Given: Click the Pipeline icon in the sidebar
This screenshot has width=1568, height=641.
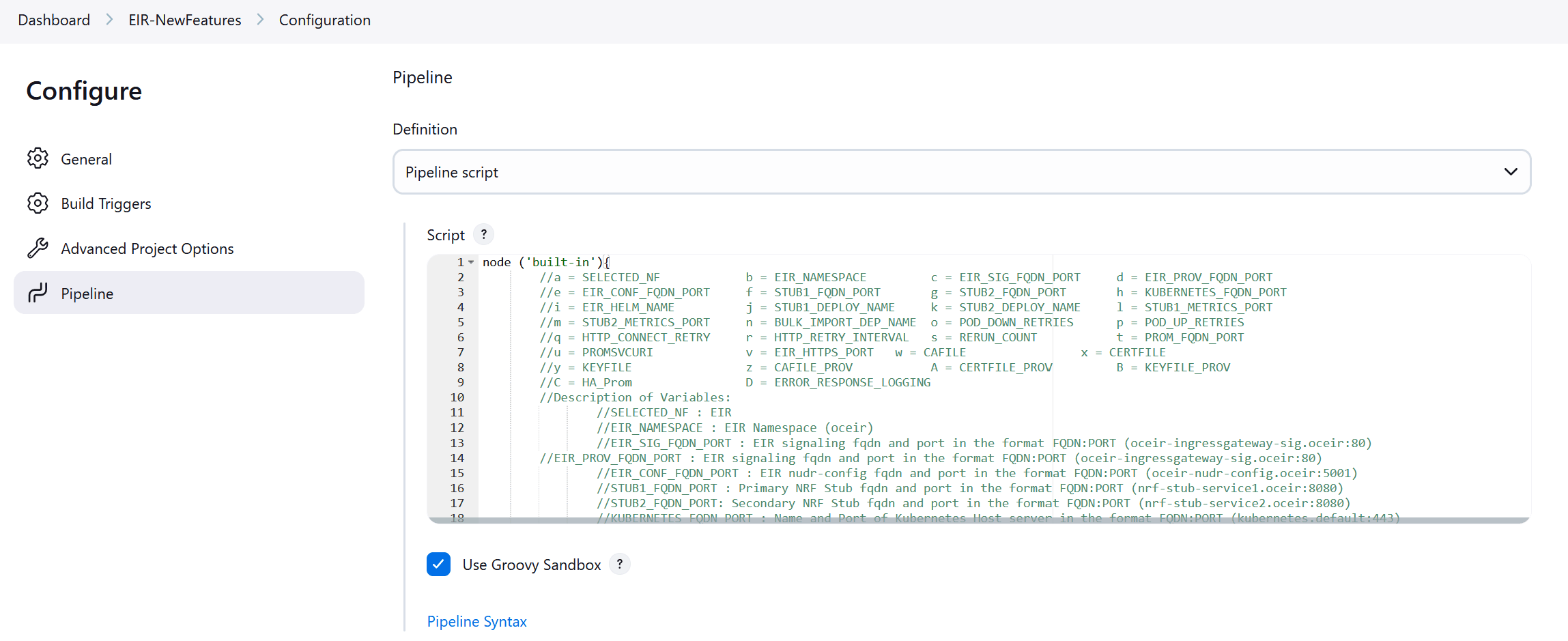Looking at the screenshot, I should (38, 293).
